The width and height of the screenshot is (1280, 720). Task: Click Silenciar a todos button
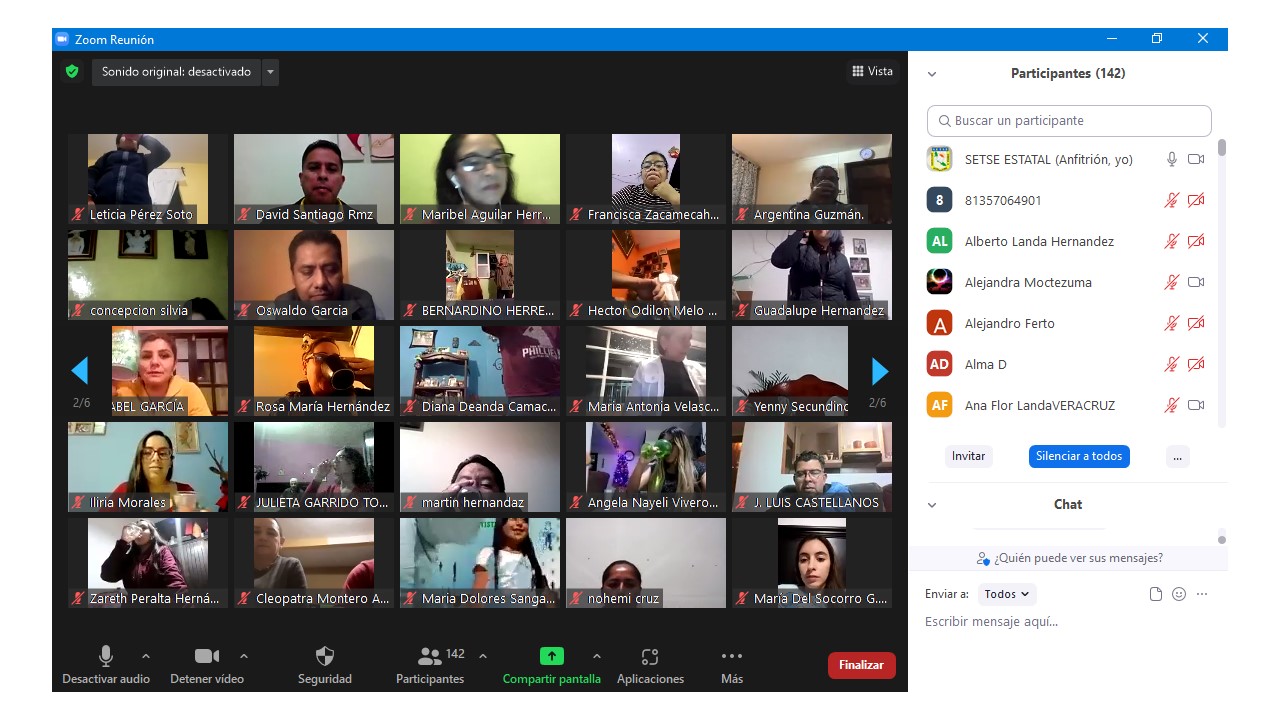click(1079, 456)
